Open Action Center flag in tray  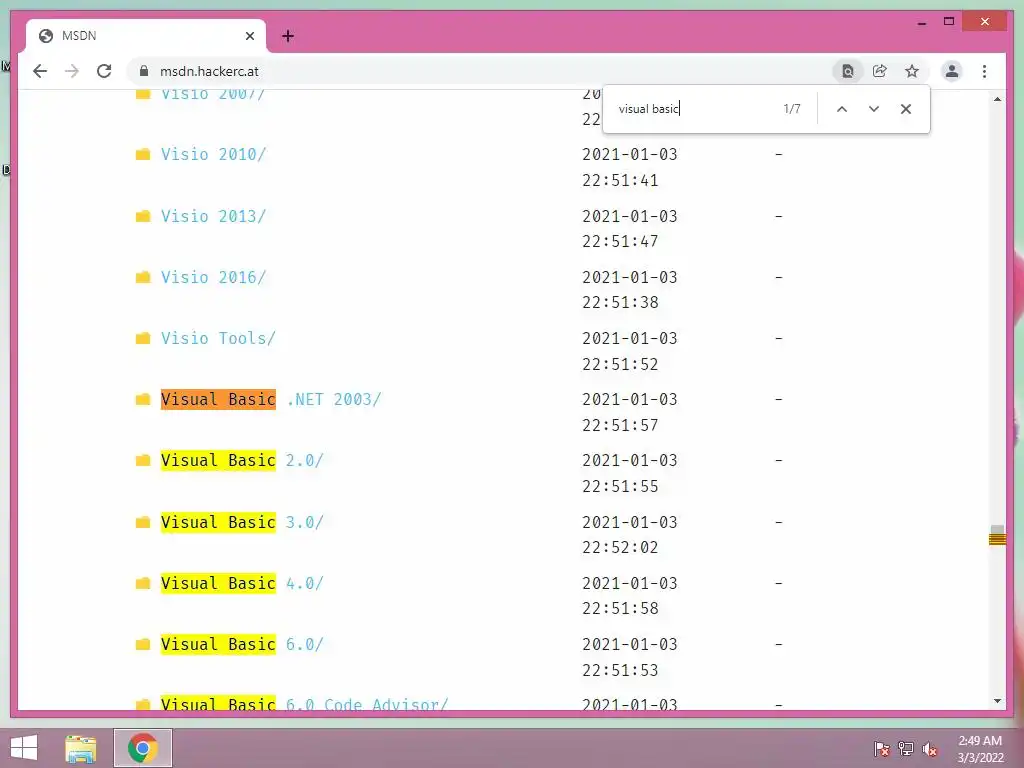click(882, 749)
